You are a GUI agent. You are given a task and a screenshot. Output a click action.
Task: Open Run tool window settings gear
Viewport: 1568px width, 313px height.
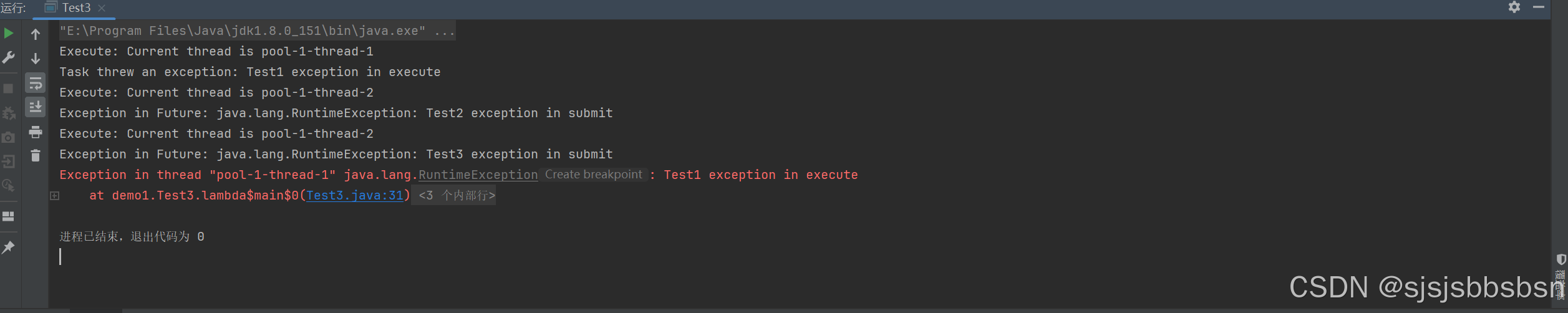click(1514, 7)
